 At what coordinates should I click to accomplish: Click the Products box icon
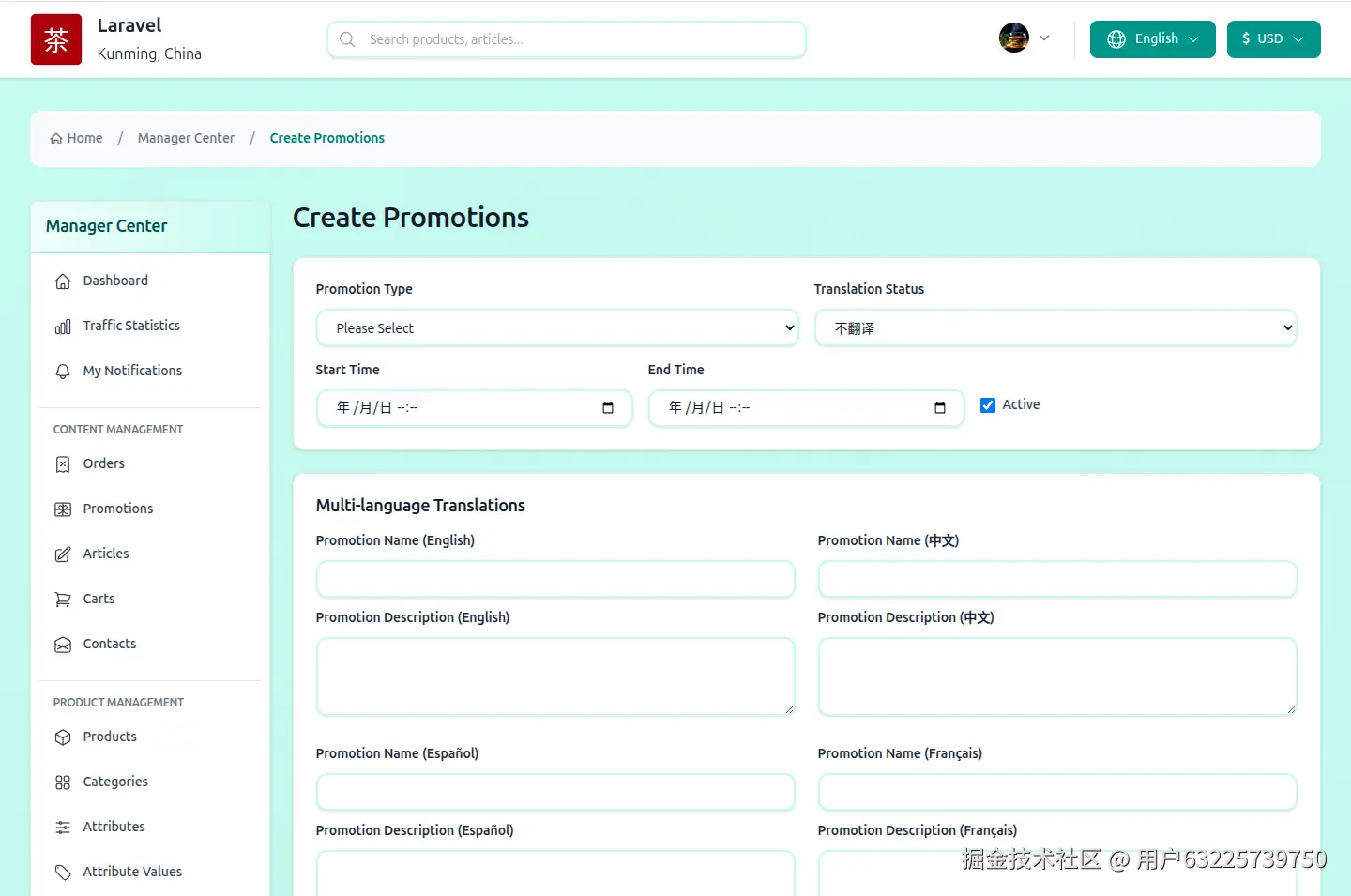63,737
